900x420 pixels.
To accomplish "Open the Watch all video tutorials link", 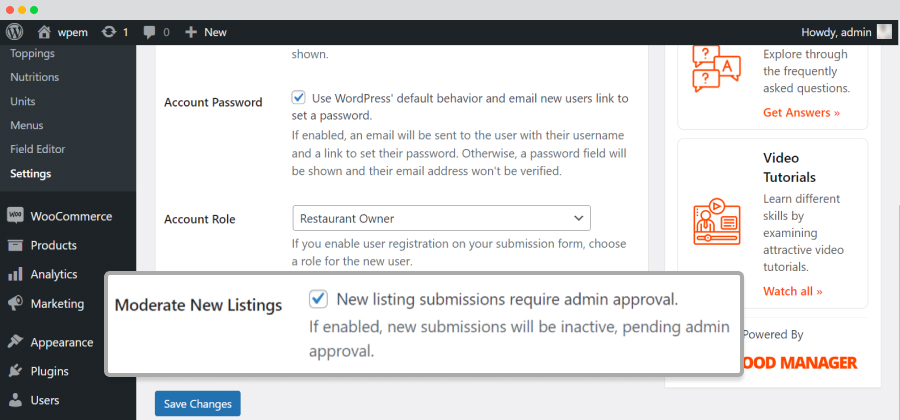I will [793, 291].
